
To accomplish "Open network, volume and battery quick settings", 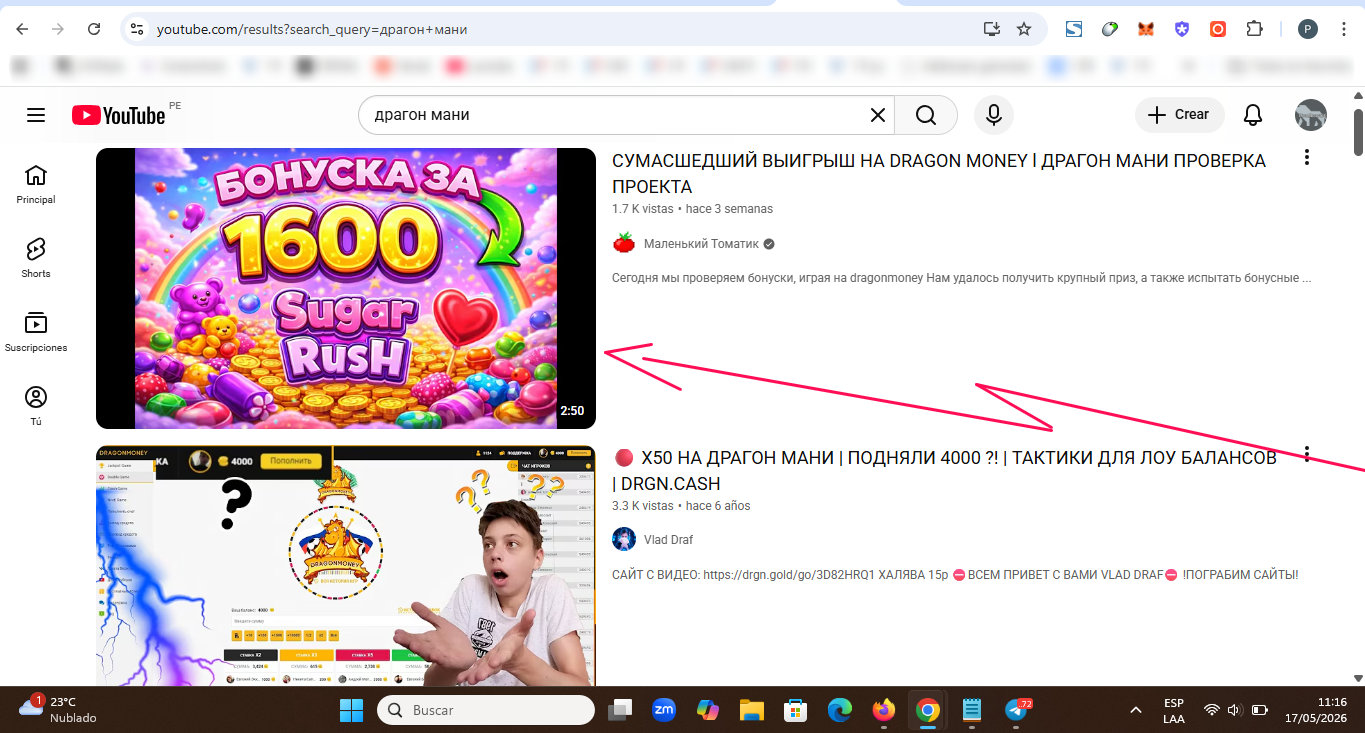I will (x=1235, y=710).
